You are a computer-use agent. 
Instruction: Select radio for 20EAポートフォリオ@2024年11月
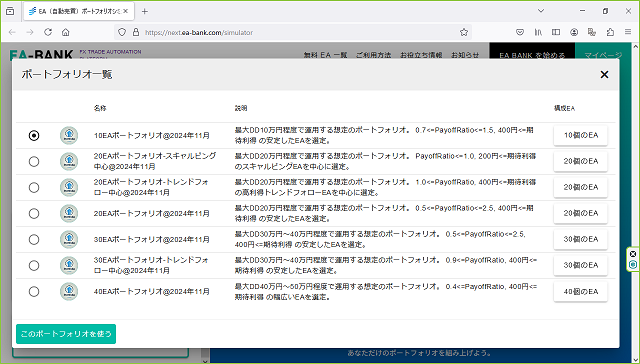[x=34, y=213]
